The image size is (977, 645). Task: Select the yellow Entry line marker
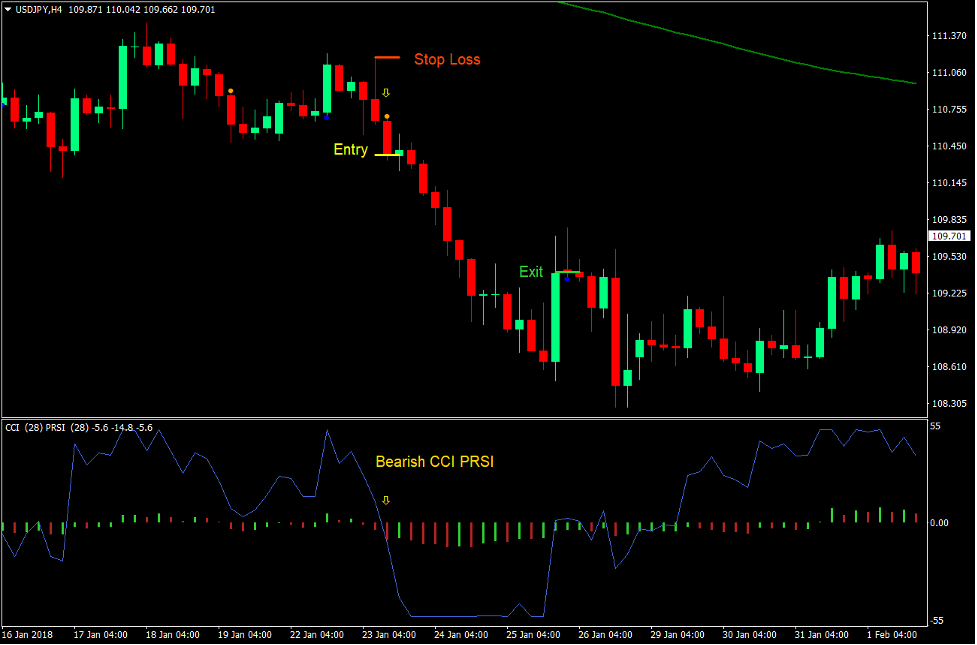[386, 154]
